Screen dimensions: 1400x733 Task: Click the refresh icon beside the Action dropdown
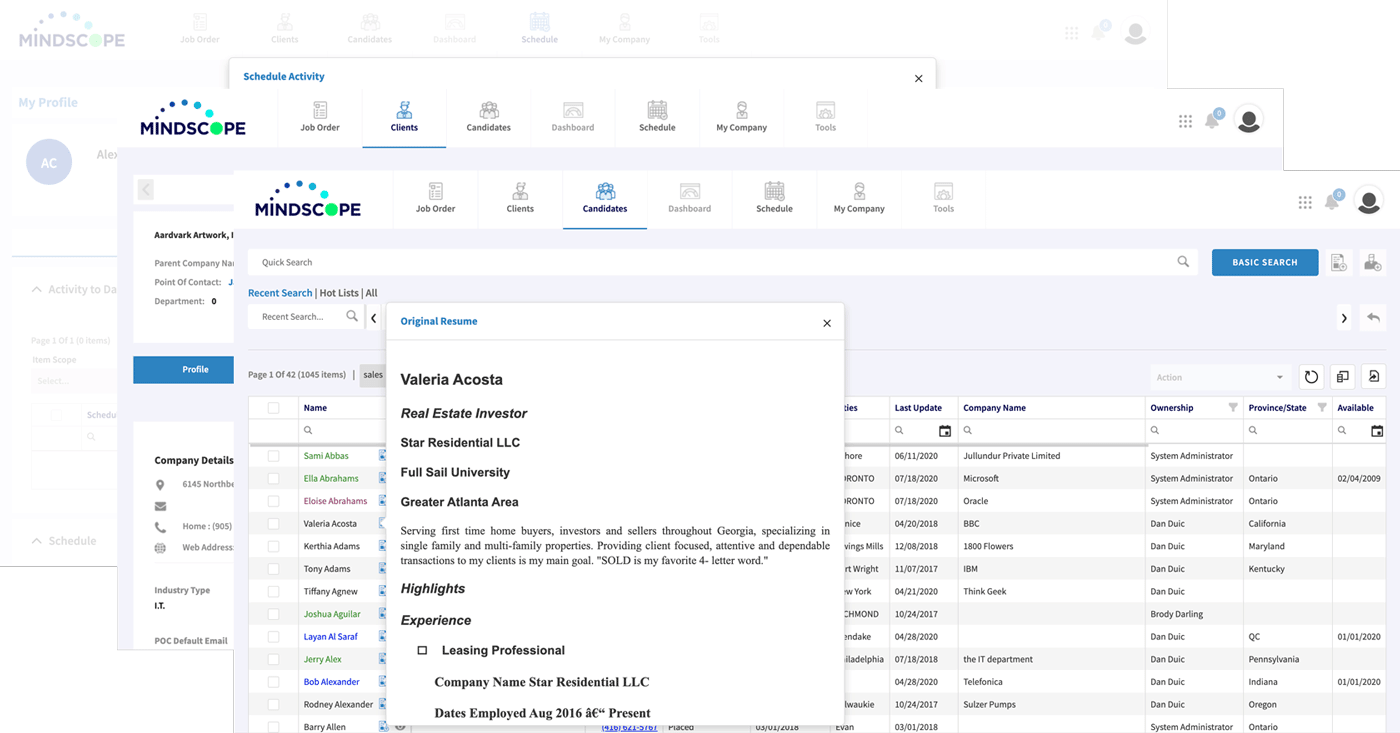(x=1311, y=377)
